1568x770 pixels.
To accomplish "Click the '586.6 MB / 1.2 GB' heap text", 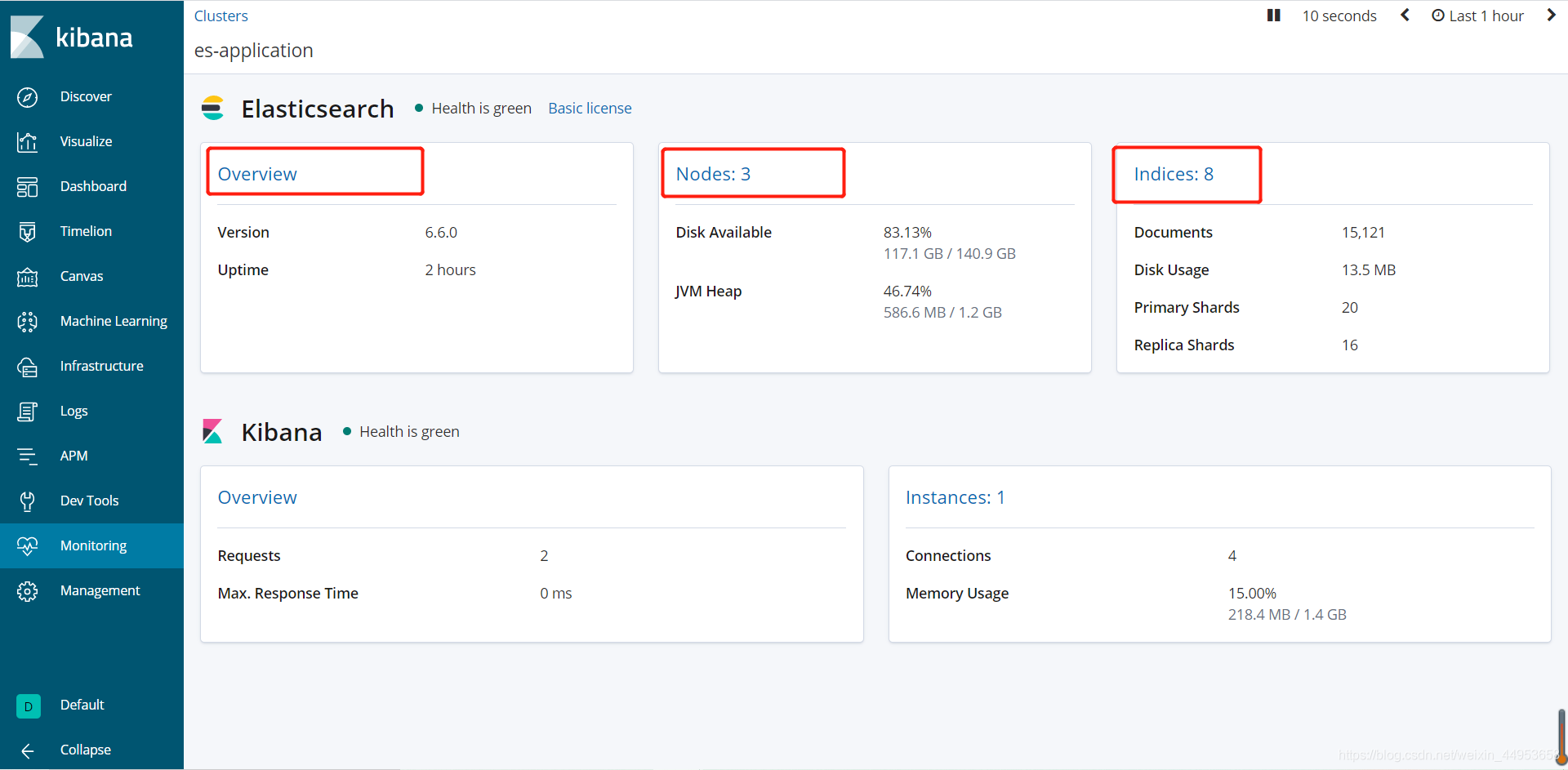I will pos(942,312).
